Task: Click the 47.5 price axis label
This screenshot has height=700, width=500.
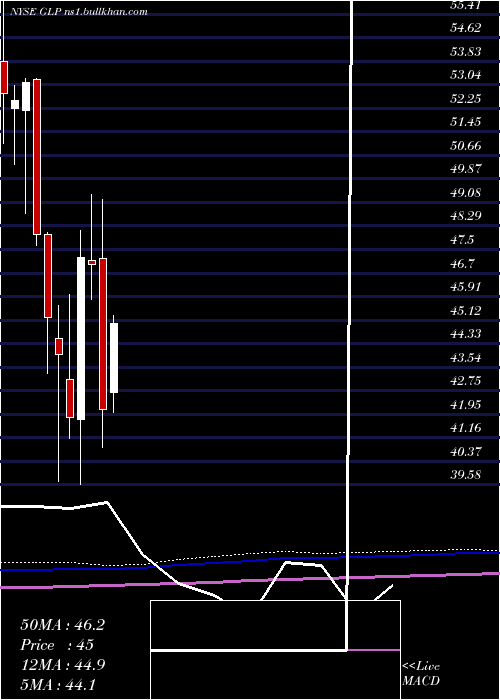Action: 462,239
